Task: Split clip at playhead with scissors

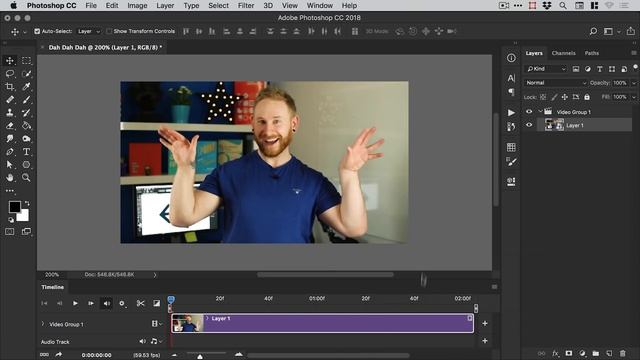Action: pos(140,303)
